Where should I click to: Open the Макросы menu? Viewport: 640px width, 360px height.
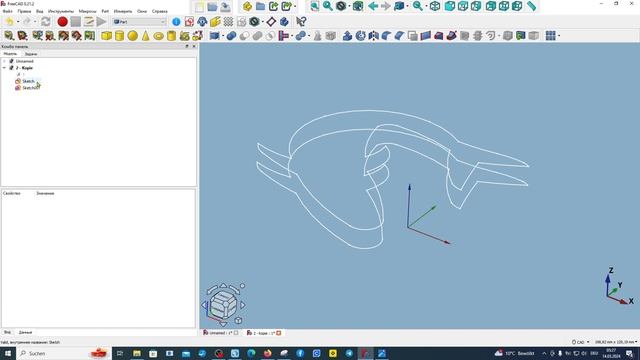pyautogui.click(x=87, y=11)
